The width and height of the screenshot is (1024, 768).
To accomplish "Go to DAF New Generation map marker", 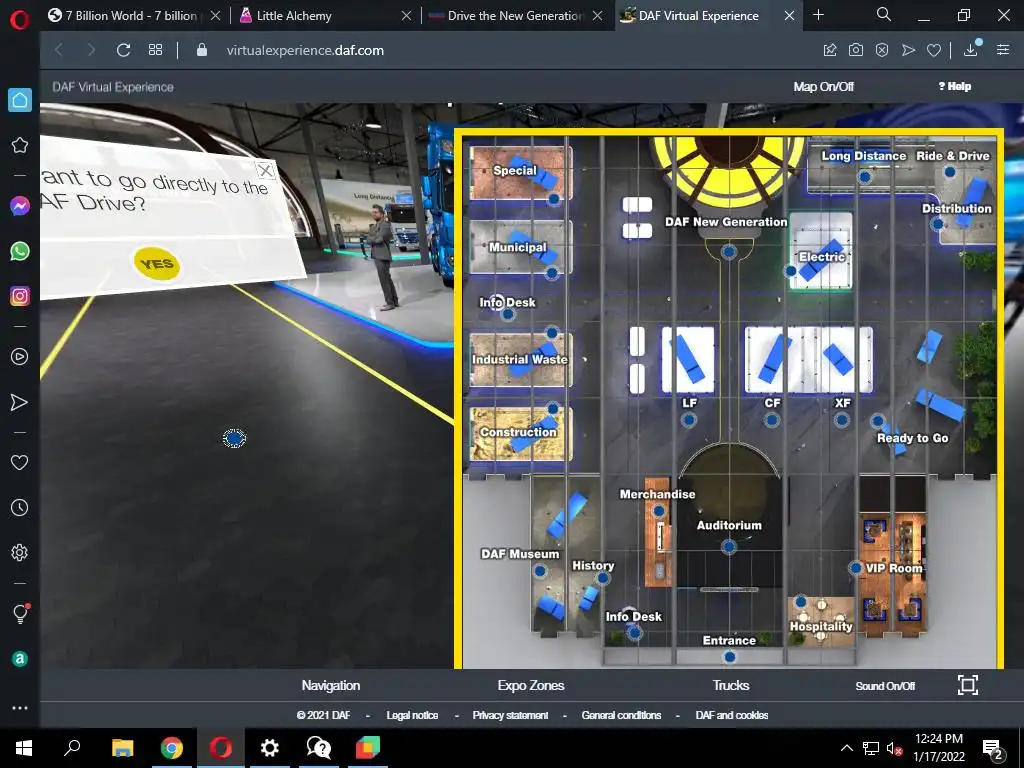I will pos(729,251).
